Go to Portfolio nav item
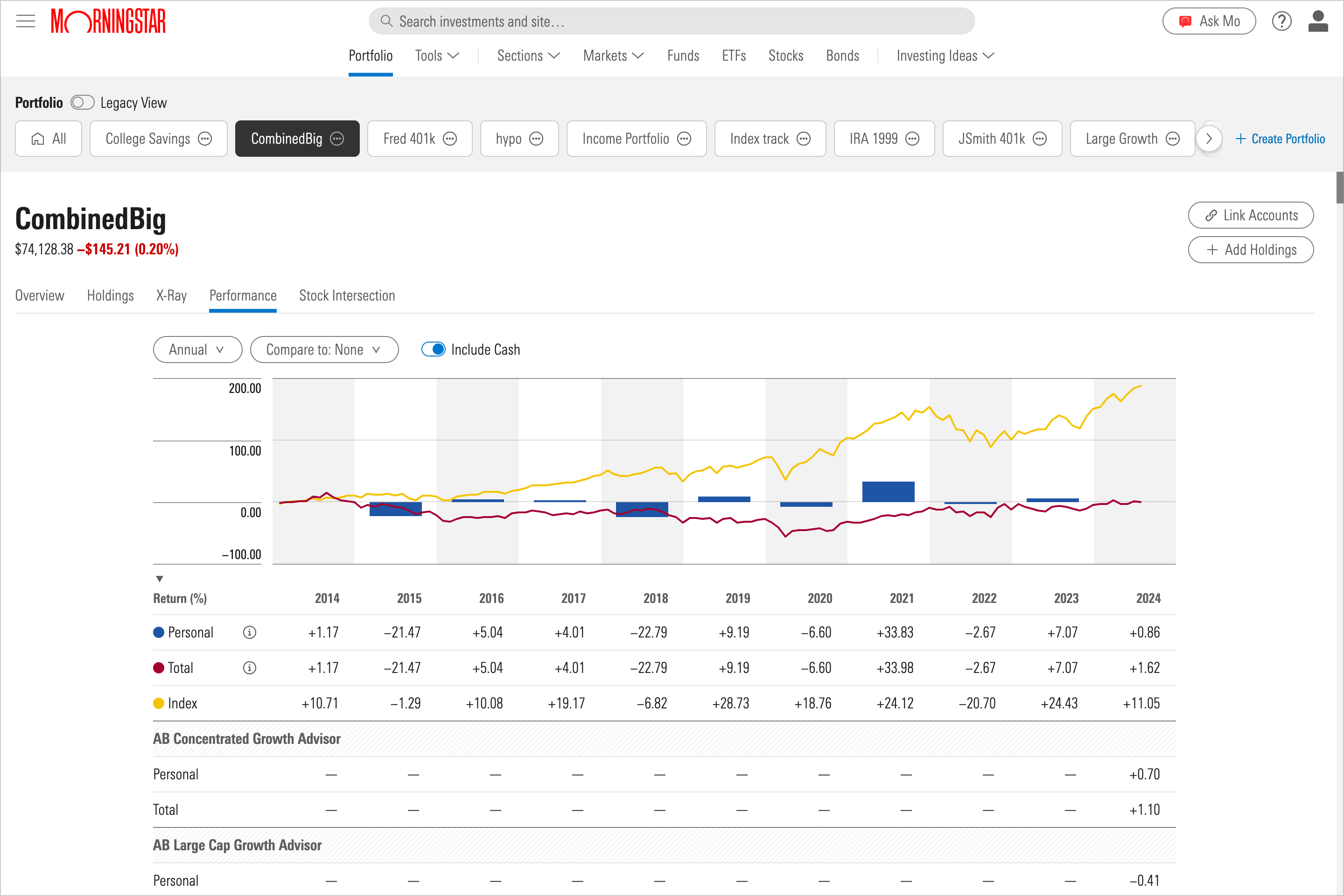This screenshot has height=896, width=1344. coord(370,56)
